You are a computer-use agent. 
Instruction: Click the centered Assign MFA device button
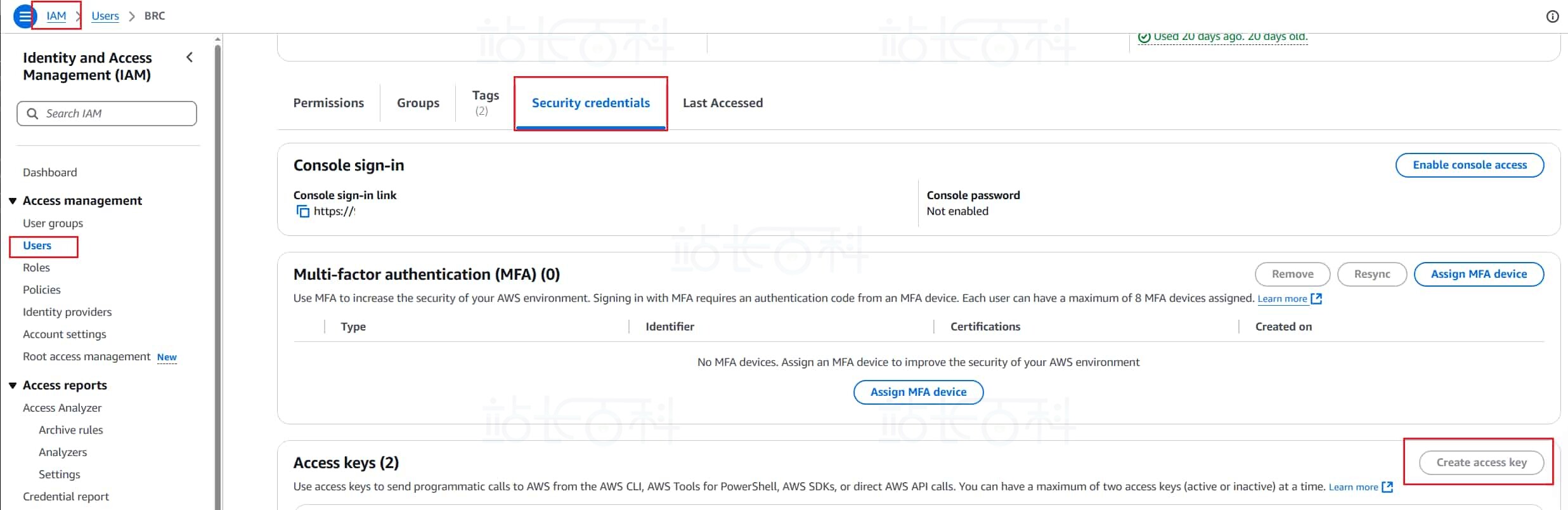pyautogui.click(x=918, y=392)
